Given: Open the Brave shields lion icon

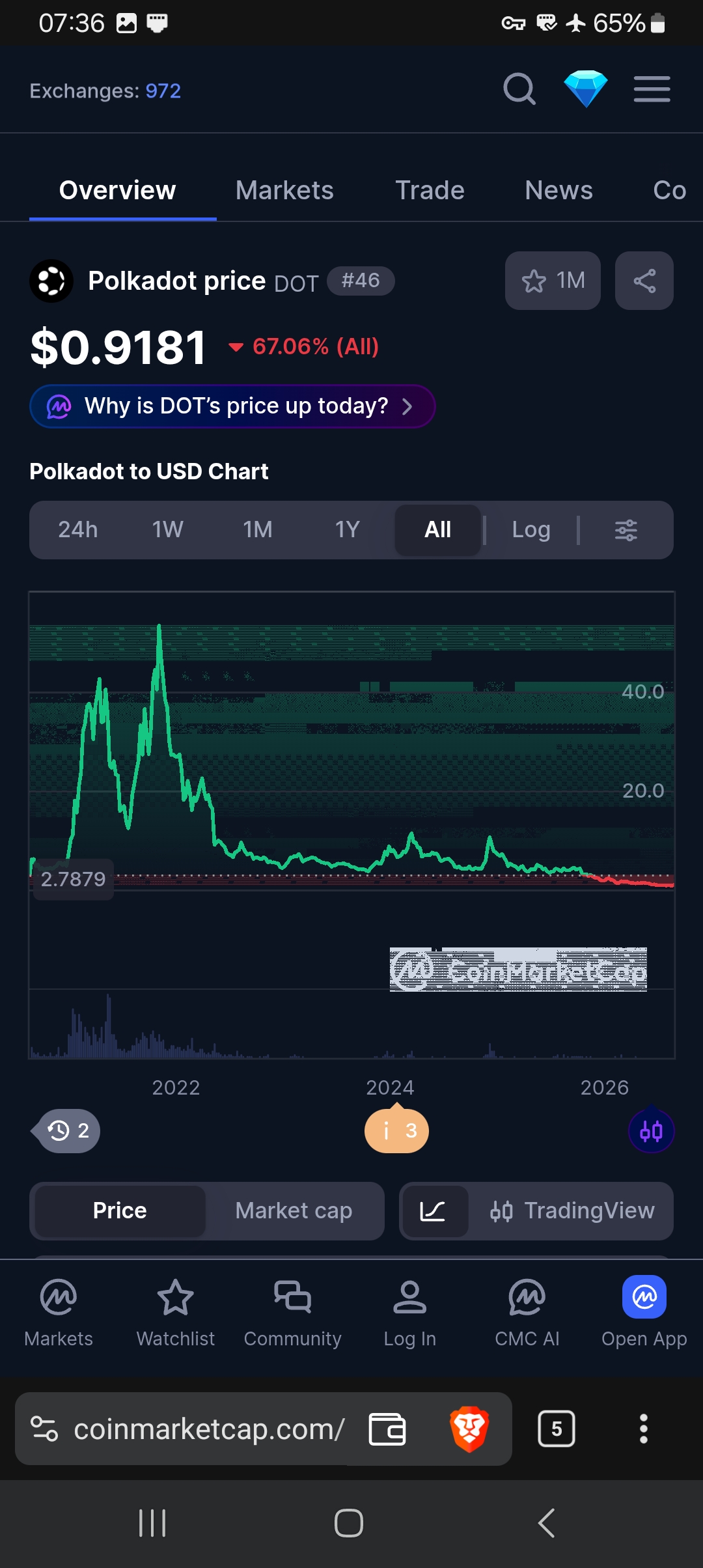Looking at the screenshot, I should (x=469, y=1429).
